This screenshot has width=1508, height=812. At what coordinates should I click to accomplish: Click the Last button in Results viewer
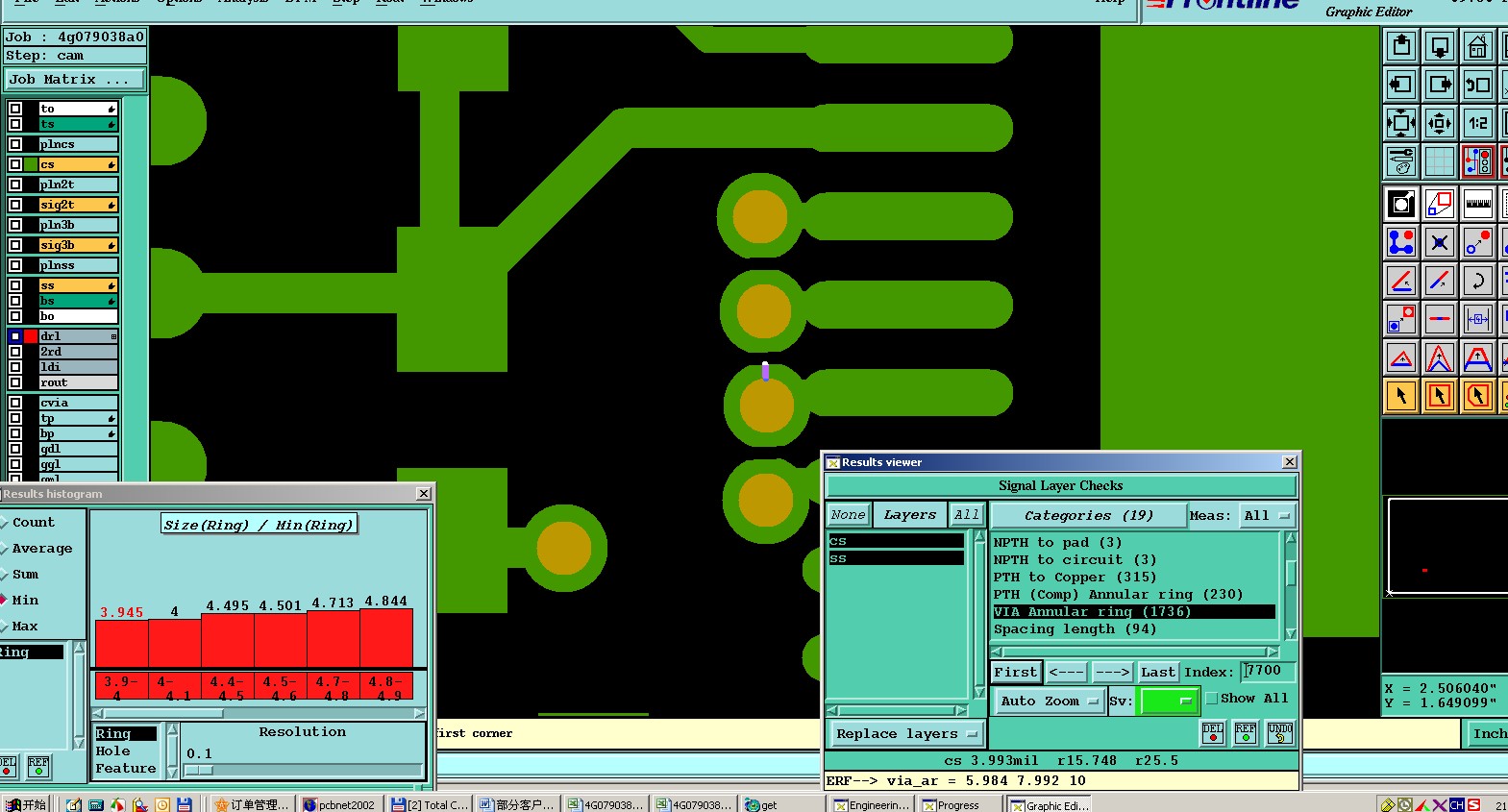coord(1158,673)
